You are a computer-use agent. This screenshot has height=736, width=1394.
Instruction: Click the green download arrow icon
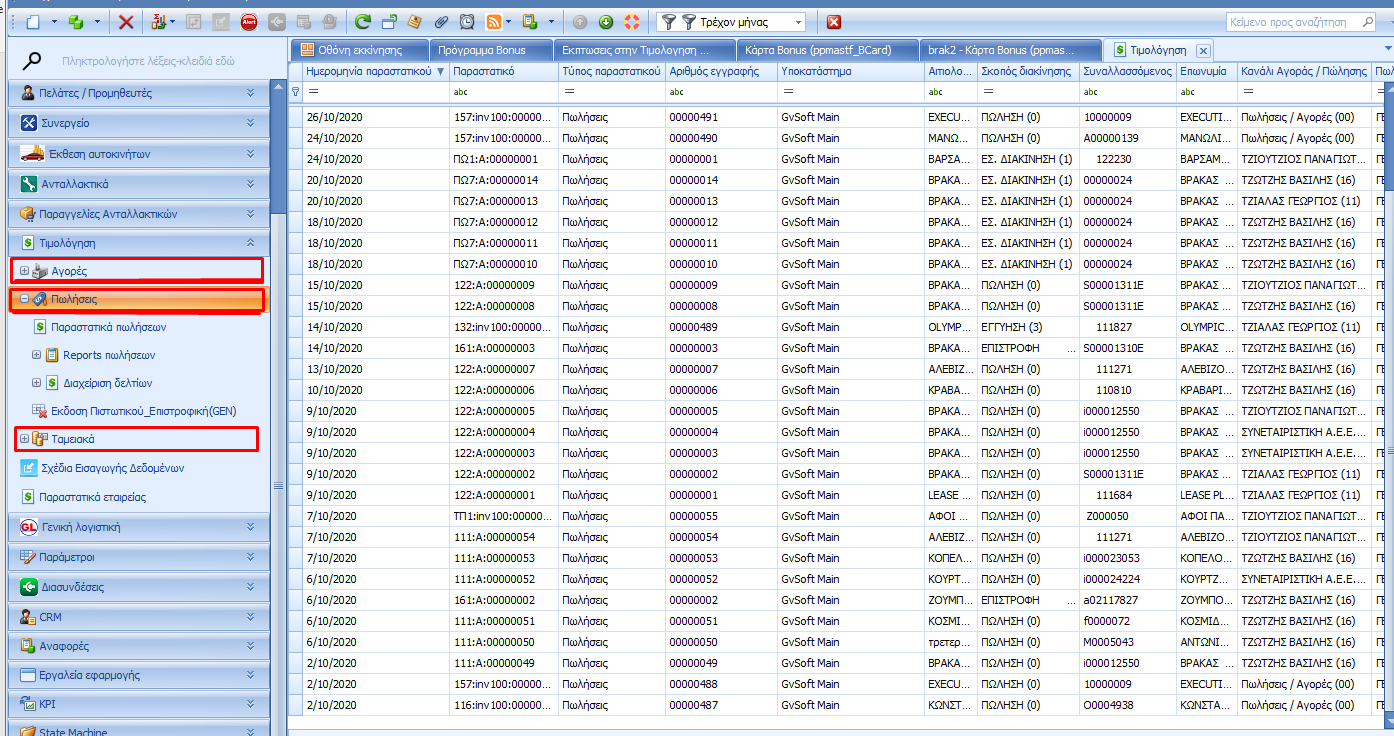pos(606,22)
